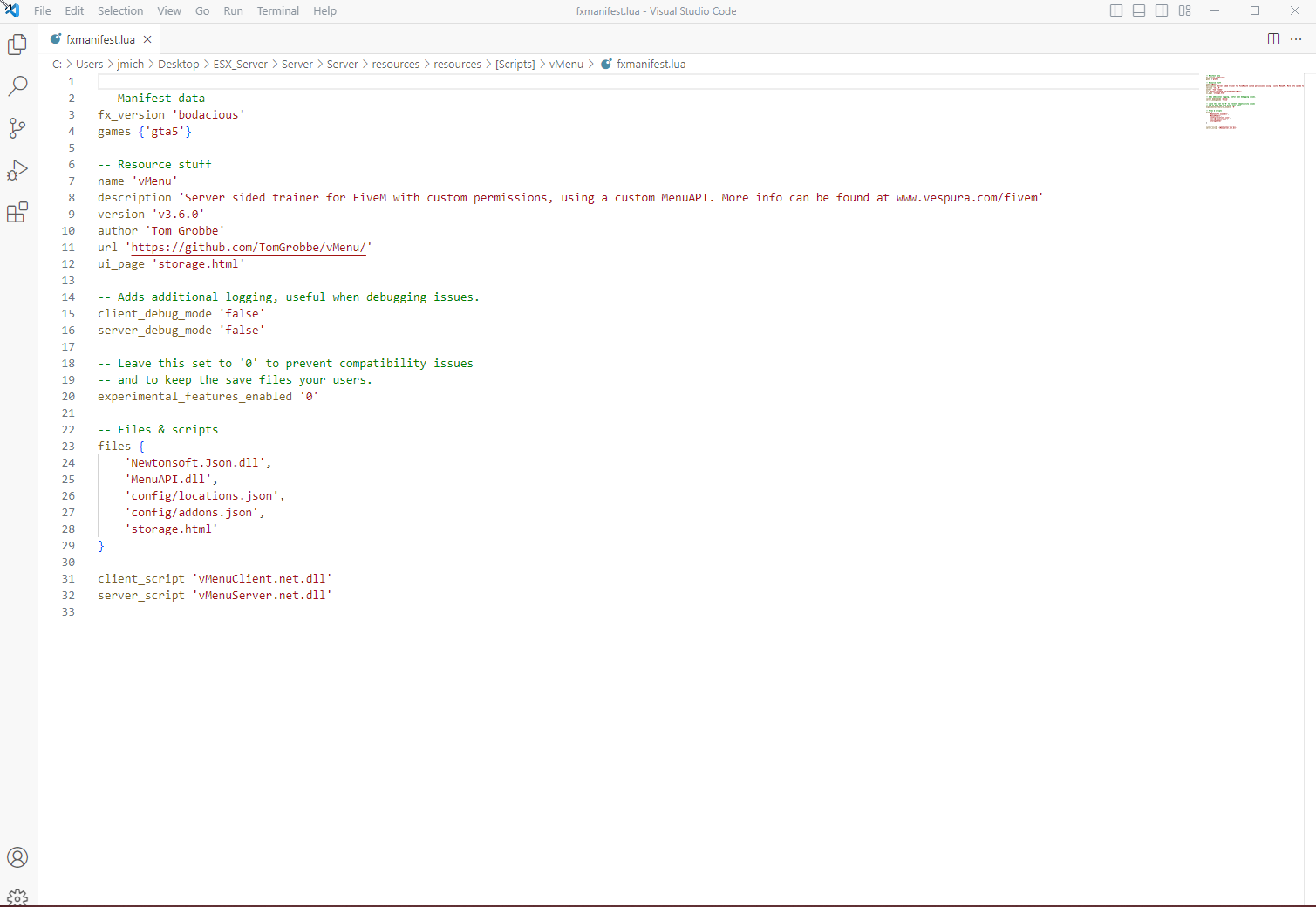Expand the vMenu breadcrumb
The image size is (1316, 907).
pos(566,64)
